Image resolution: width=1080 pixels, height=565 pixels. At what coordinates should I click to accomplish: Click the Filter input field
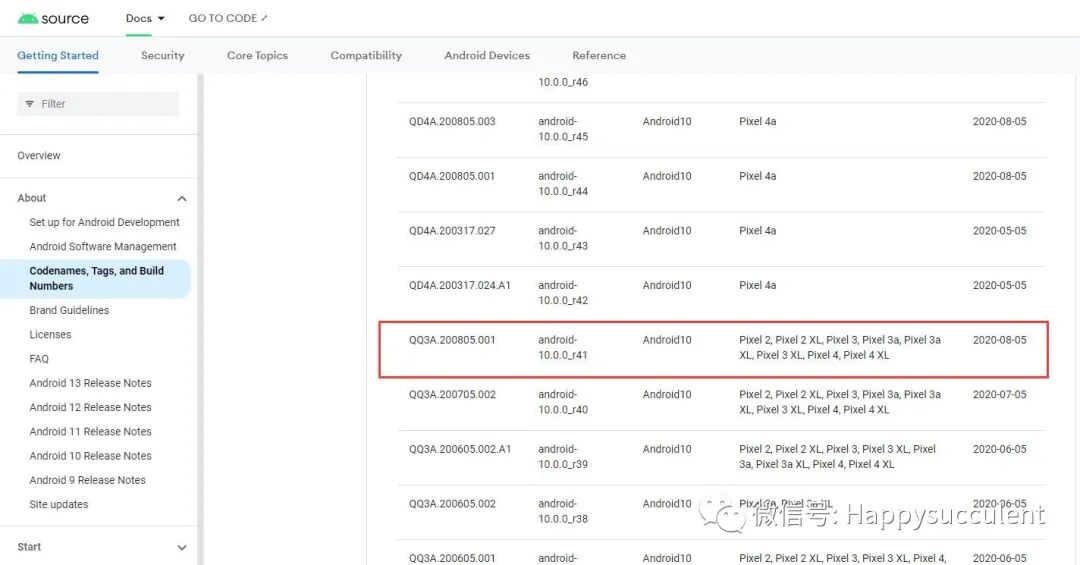(98, 104)
